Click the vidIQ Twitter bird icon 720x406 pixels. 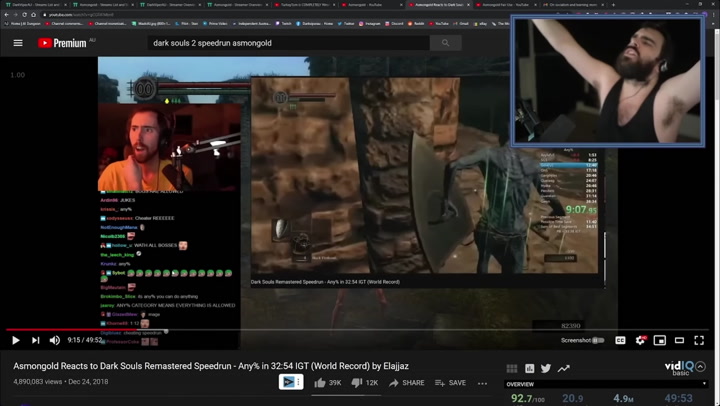pos(546,368)
